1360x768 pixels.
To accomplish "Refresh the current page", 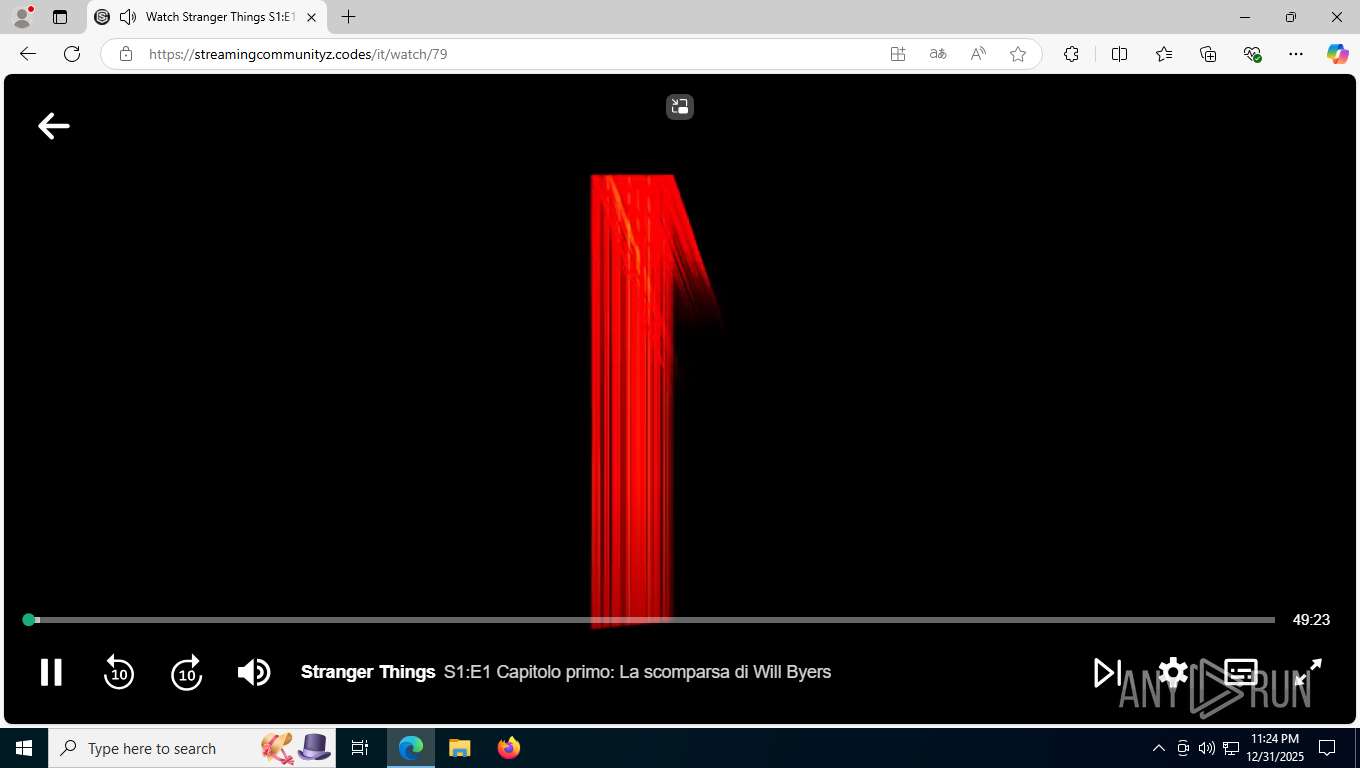I will [x=72, y=54].
